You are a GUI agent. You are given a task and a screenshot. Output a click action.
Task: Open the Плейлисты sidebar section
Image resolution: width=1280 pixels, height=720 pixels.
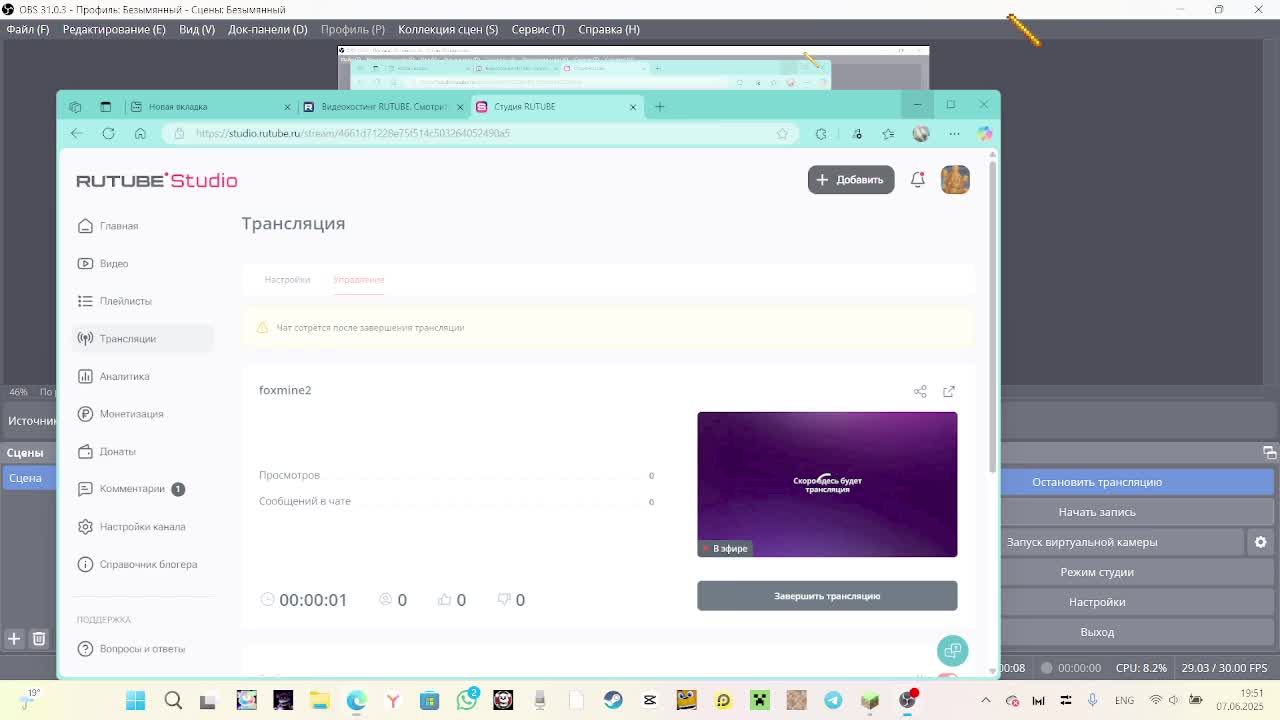coord(115,301)
